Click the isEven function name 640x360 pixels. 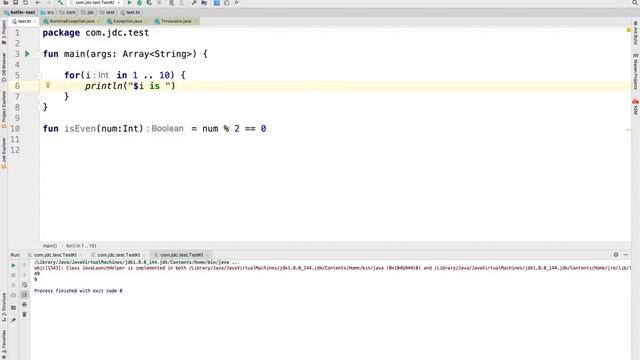click(x=80, y=129)
